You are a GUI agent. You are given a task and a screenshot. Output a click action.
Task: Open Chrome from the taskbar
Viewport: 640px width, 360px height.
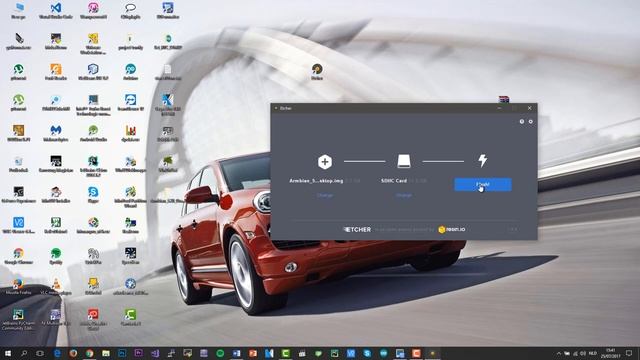coord(90,353)
